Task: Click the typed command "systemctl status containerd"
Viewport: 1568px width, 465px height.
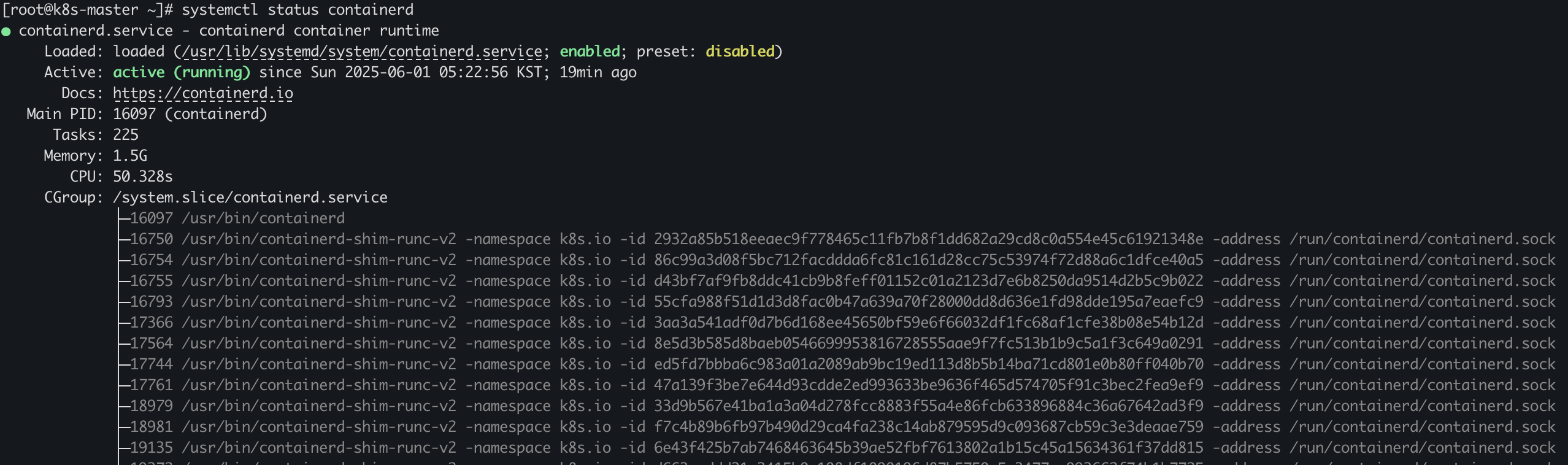Action: coord(298,10)
